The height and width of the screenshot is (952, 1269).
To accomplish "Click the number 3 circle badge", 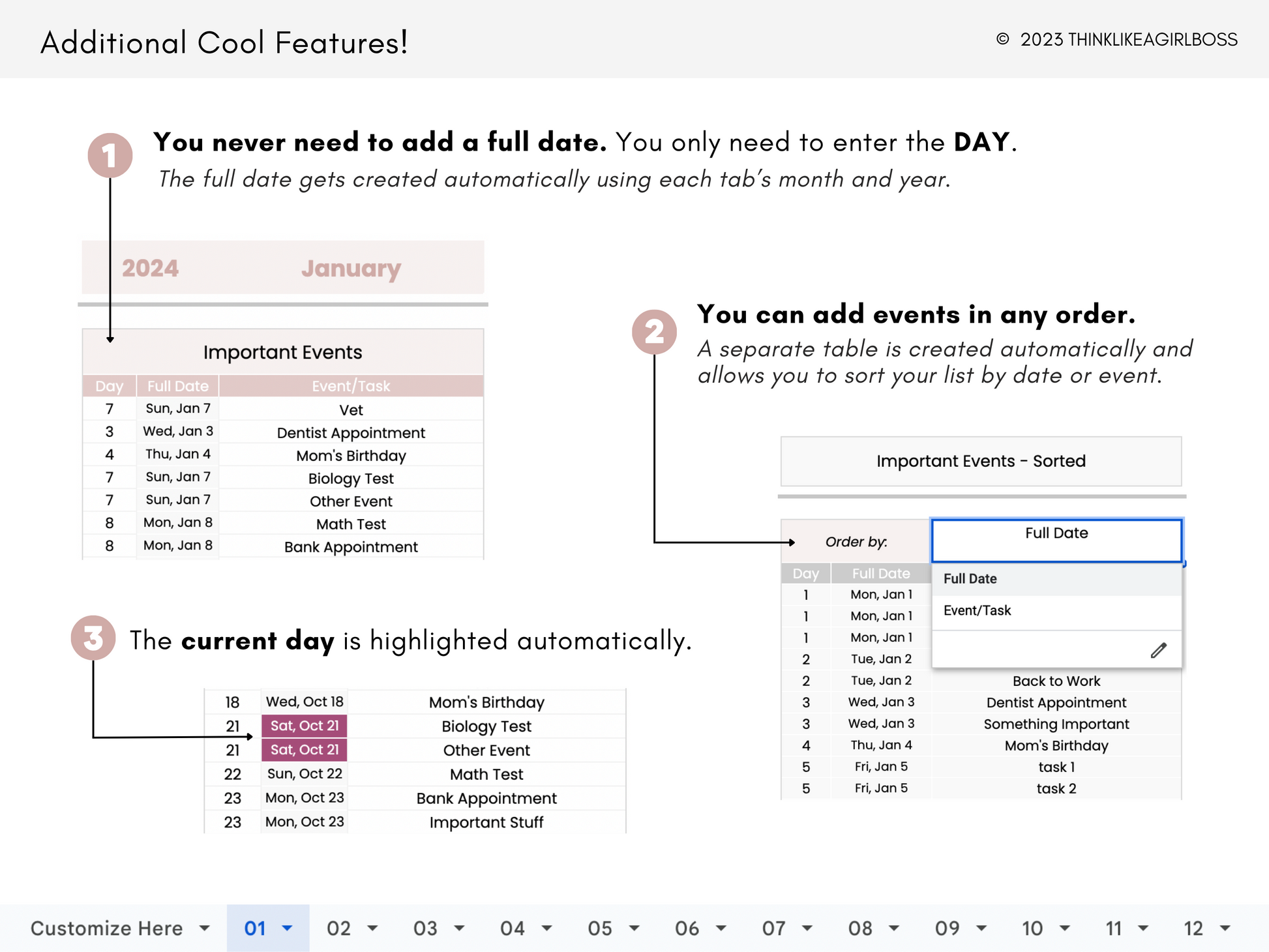I will [x=93, y=638].
